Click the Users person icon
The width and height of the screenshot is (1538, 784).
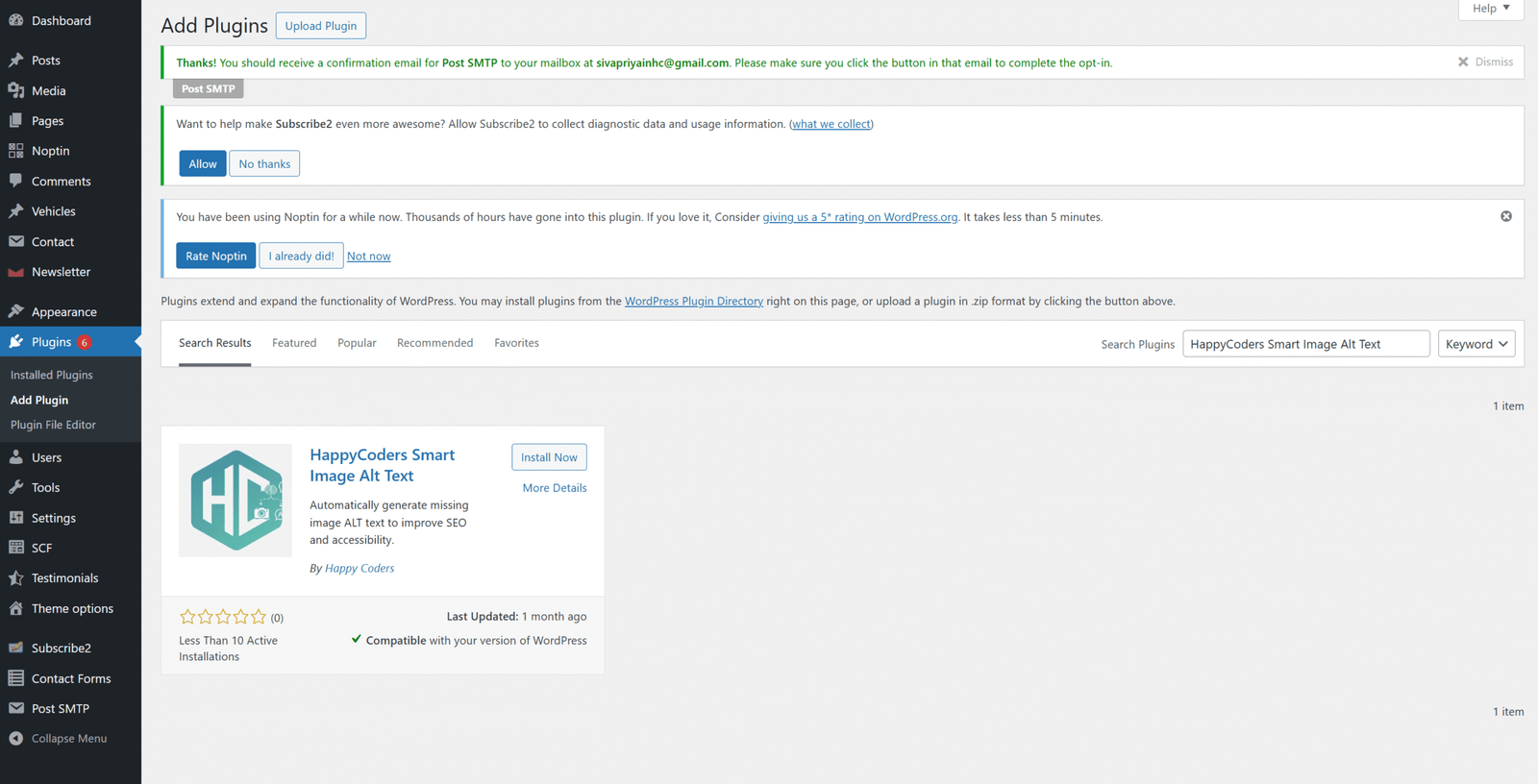[16, 457]
